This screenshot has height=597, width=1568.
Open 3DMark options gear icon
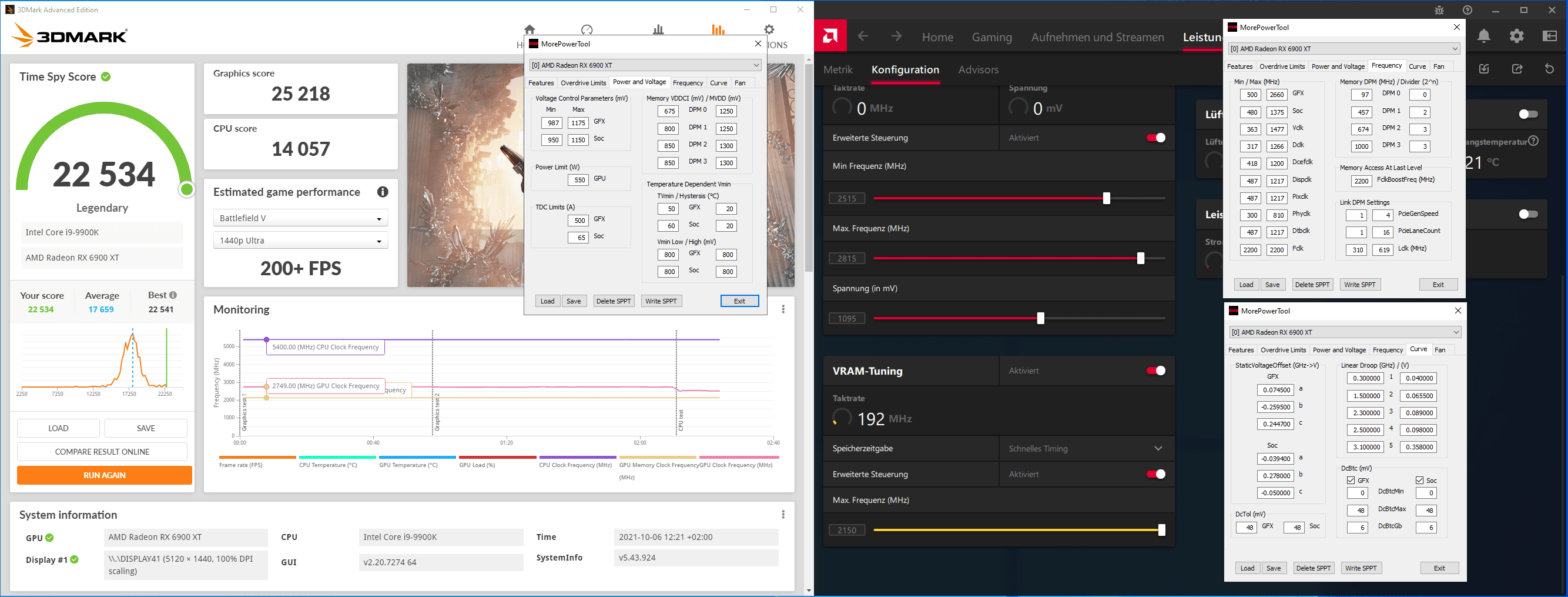click(769, 29)
